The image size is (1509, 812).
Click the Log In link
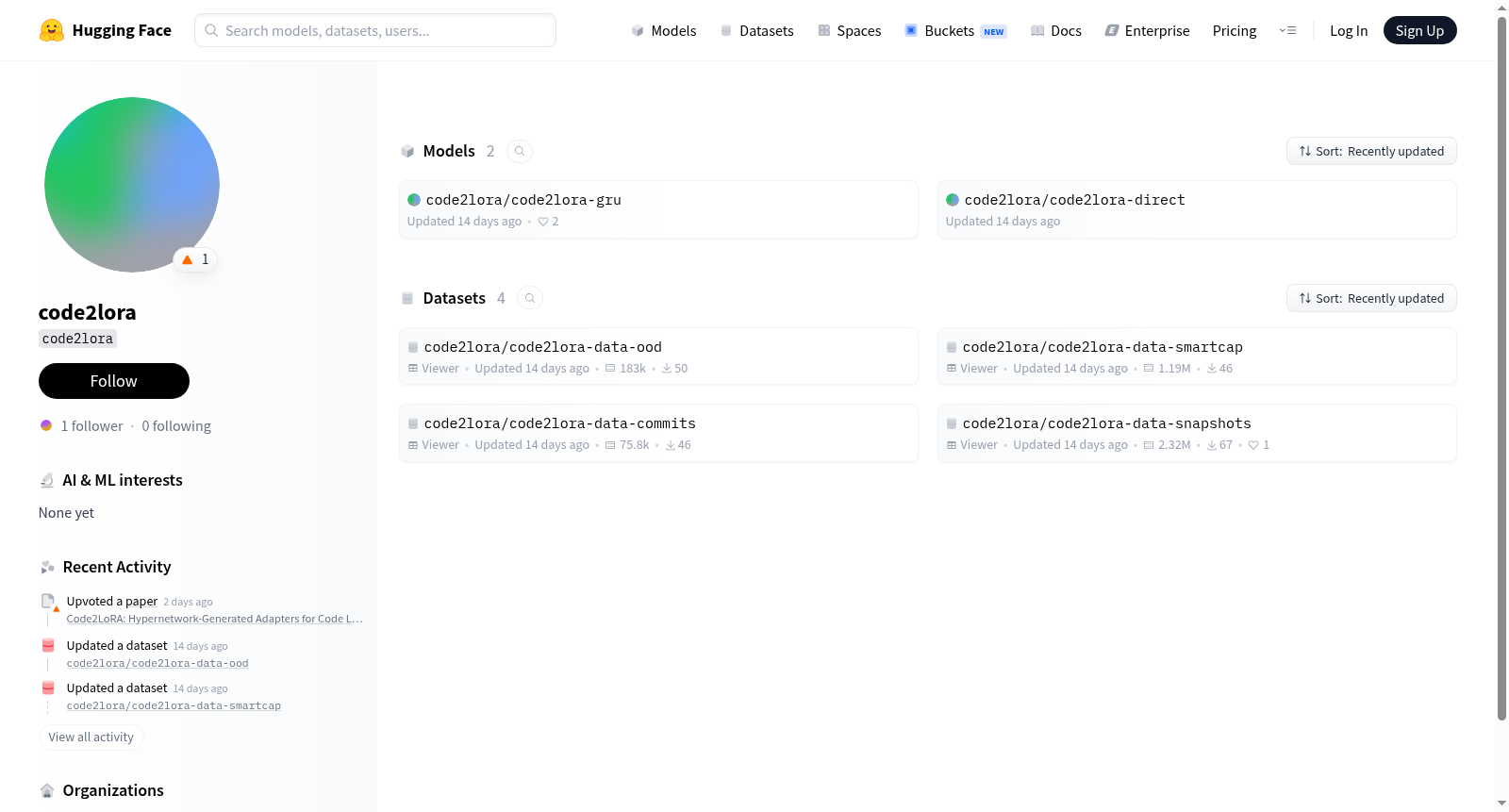(x=1349, y=30)
